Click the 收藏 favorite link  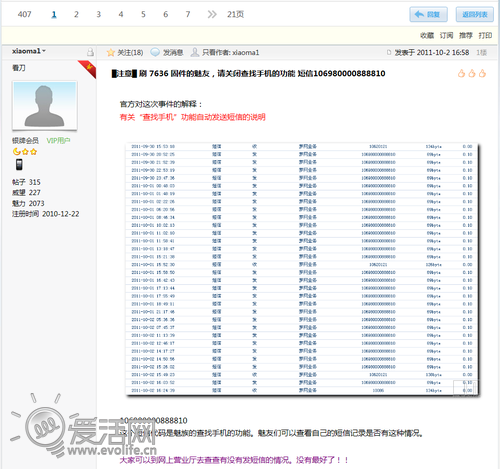427,35
